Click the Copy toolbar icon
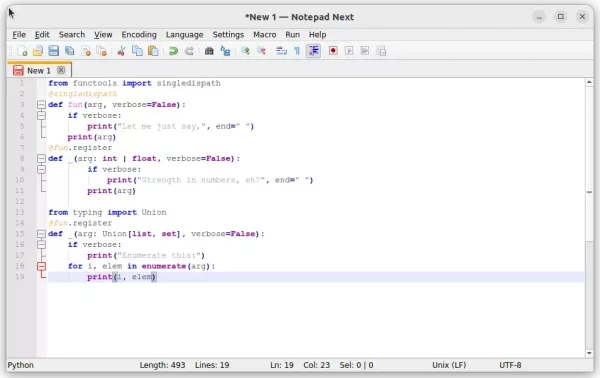Viewport: 600px width, 378px height. click(137, 51)
